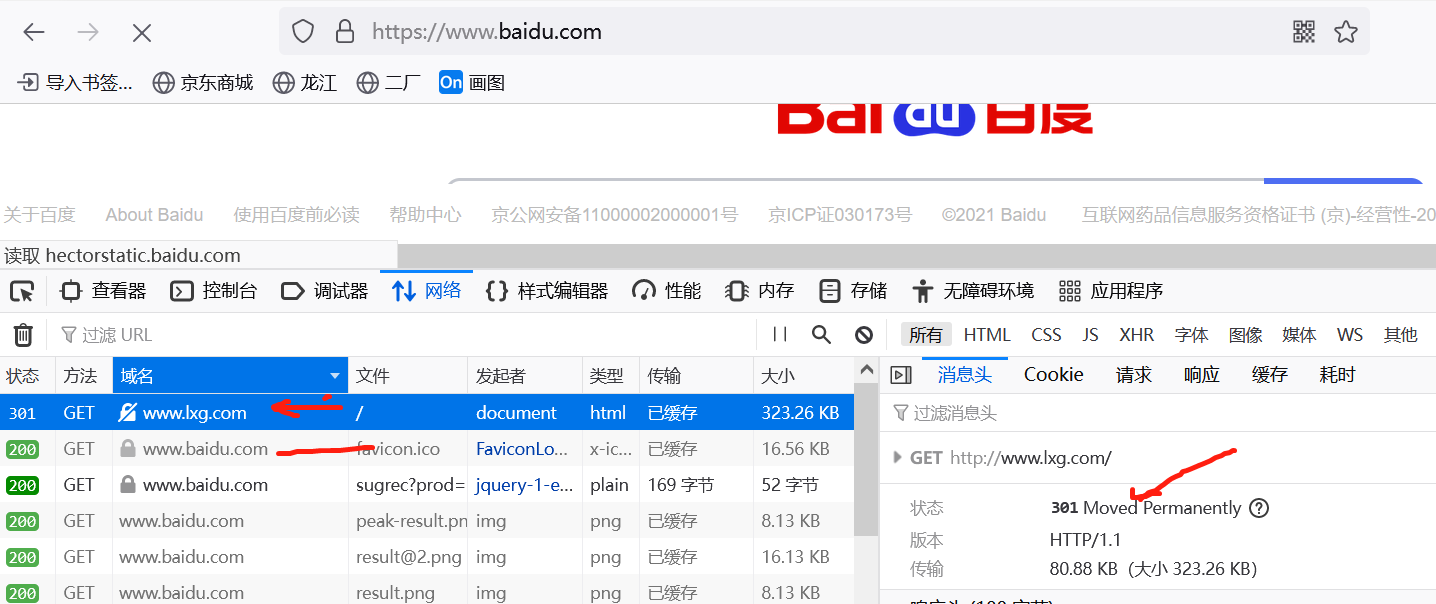The height and width of the screenshot is (604, 1436).
Task: Stop loading the page with the X button
Action: click(142, 32)
